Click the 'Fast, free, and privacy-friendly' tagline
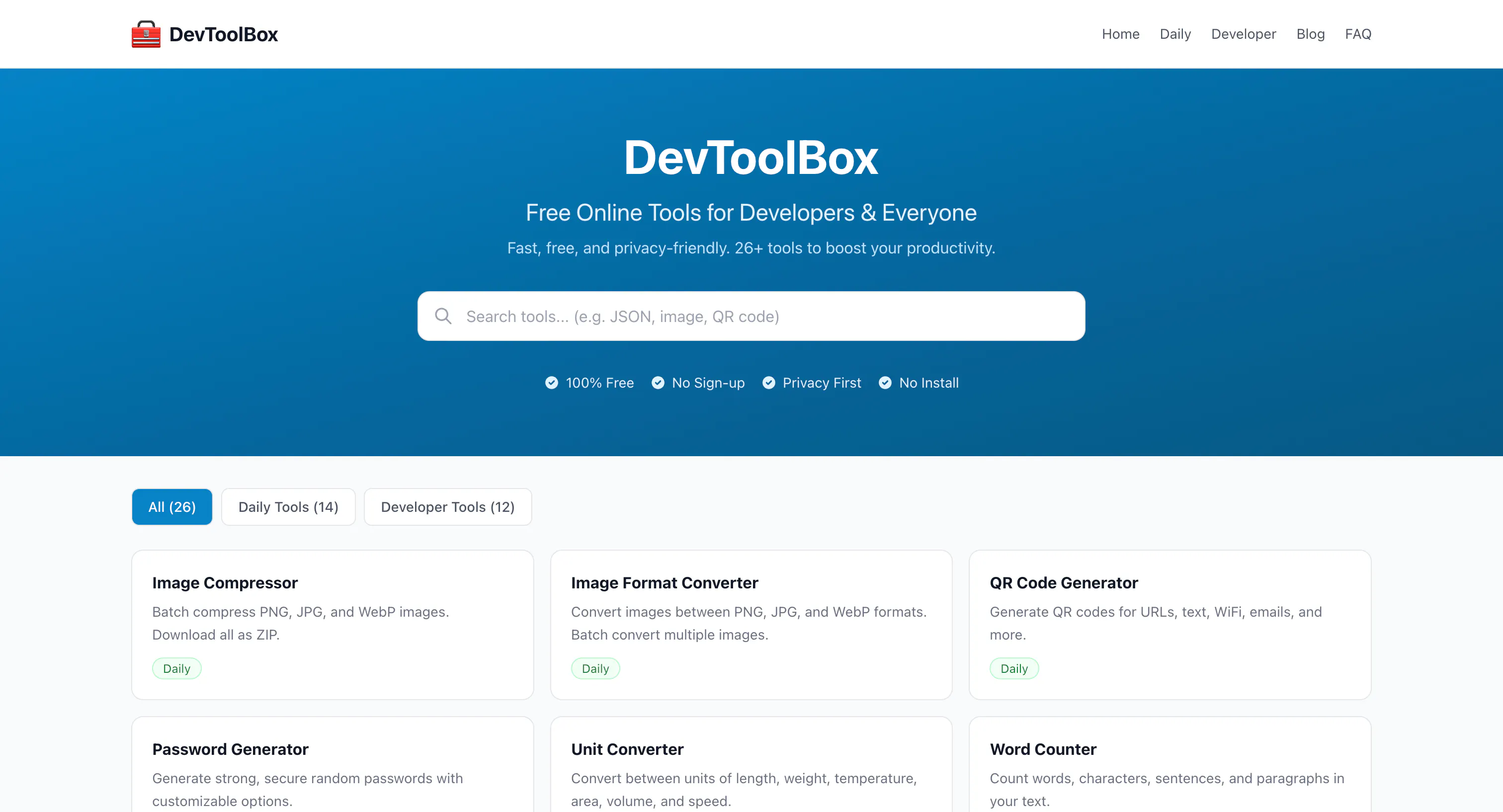The image size is (1503, 812). tap(751, 248)
